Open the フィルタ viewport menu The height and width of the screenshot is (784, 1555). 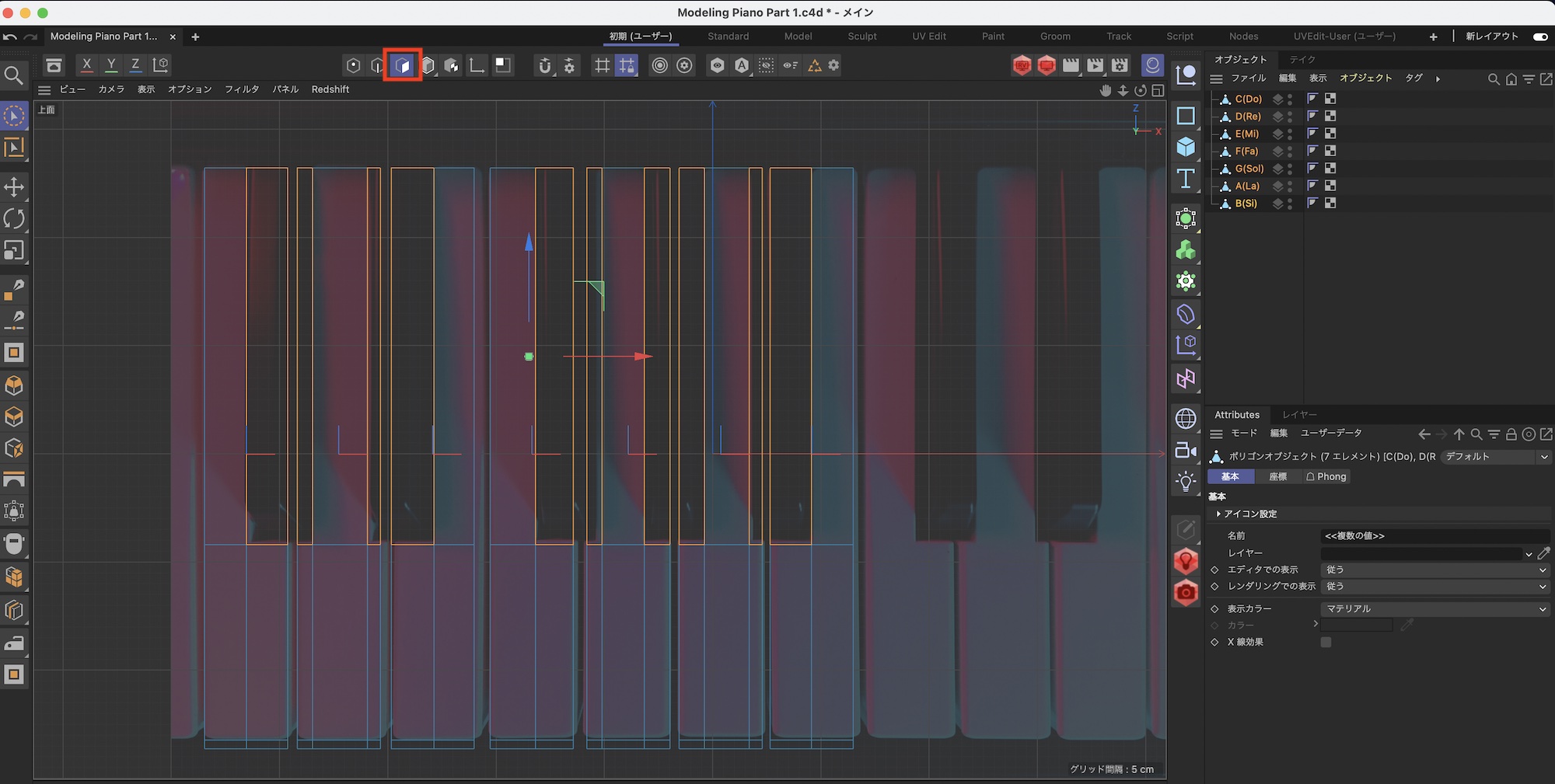pos(242,89)
